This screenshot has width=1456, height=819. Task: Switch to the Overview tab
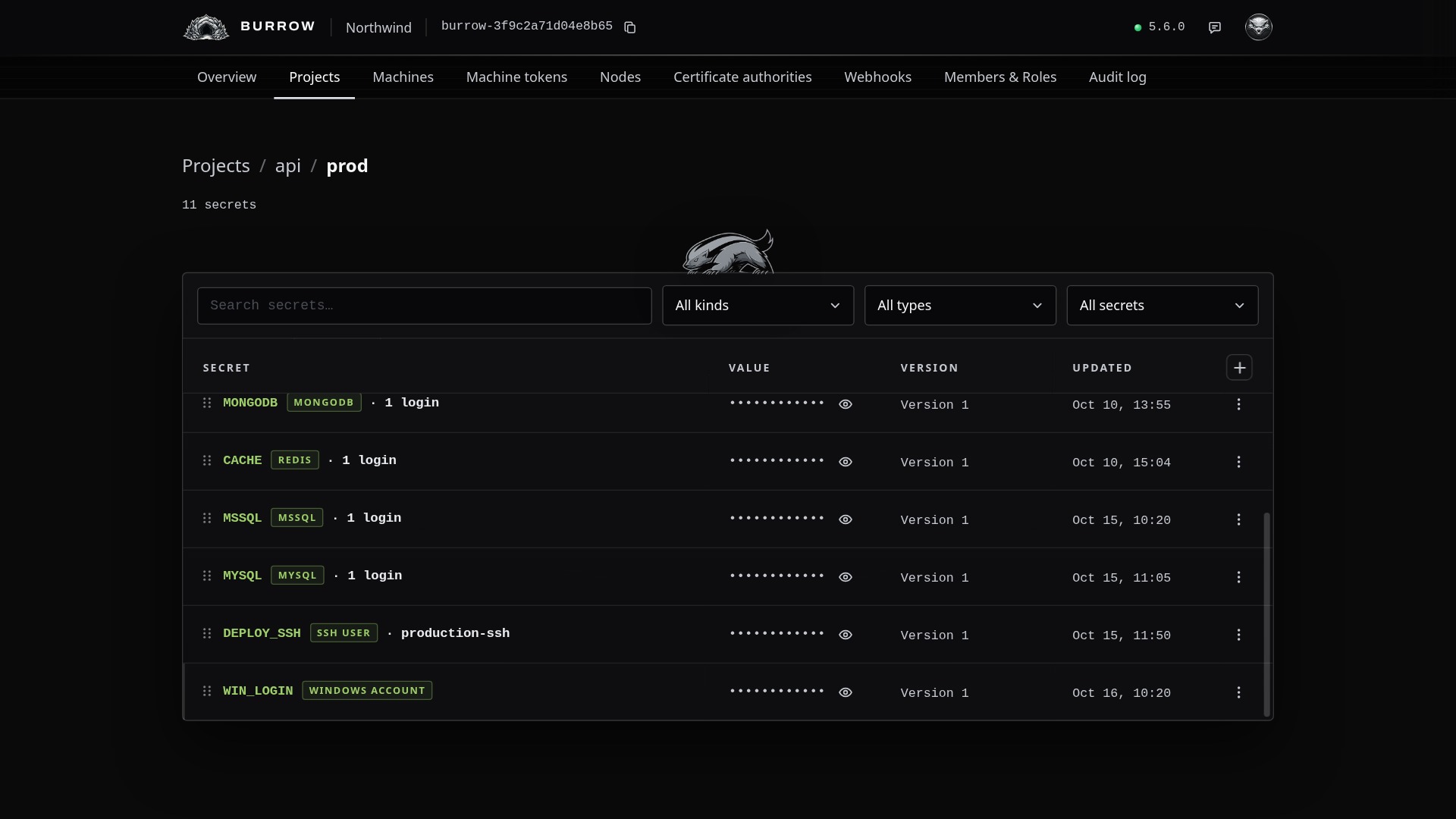click(227, 77)
